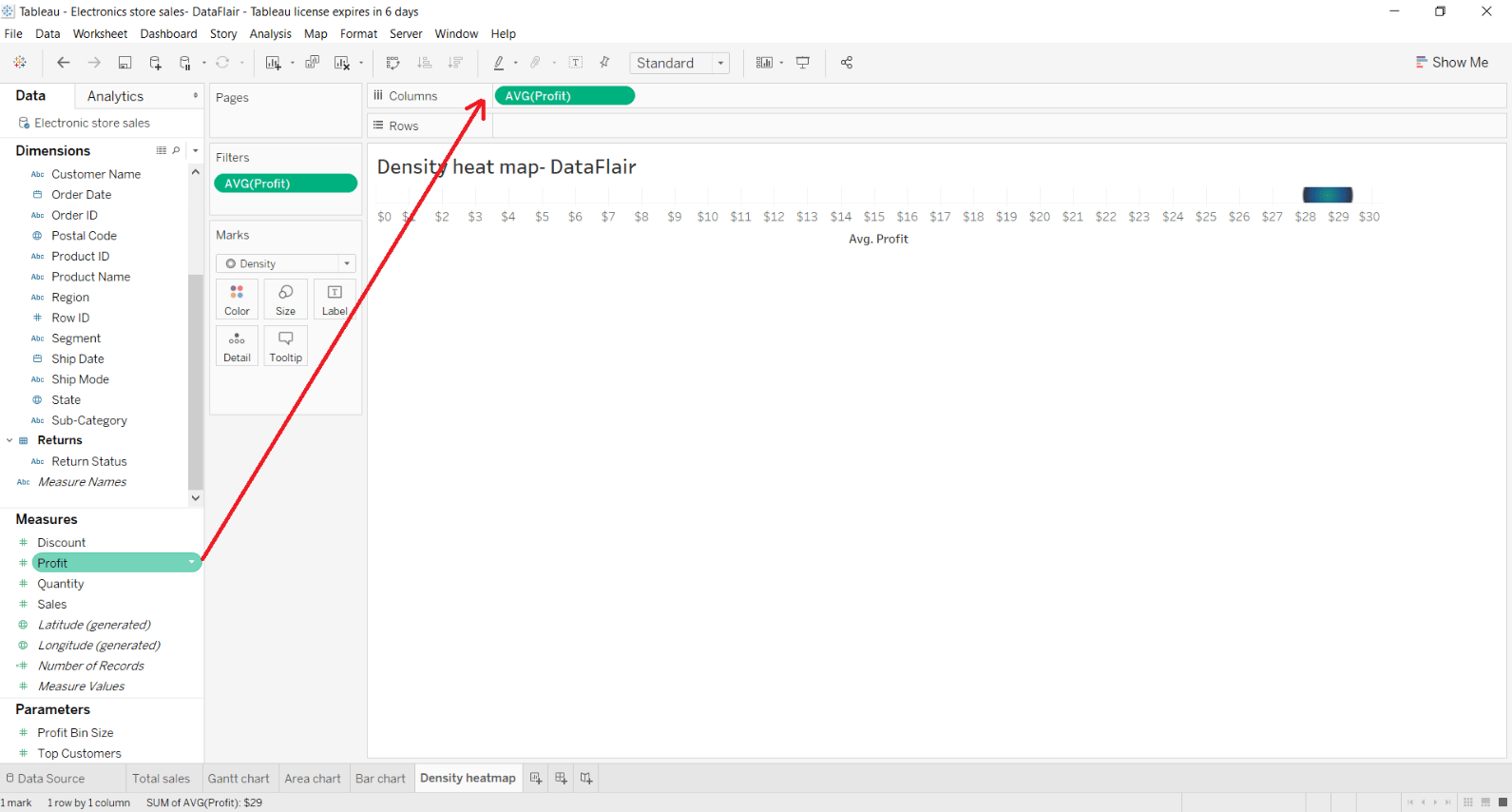Screen dimensions: 1512x812
Task: Click the Share workbook icon
Action: pyautogui.click(x=847, y=63)
